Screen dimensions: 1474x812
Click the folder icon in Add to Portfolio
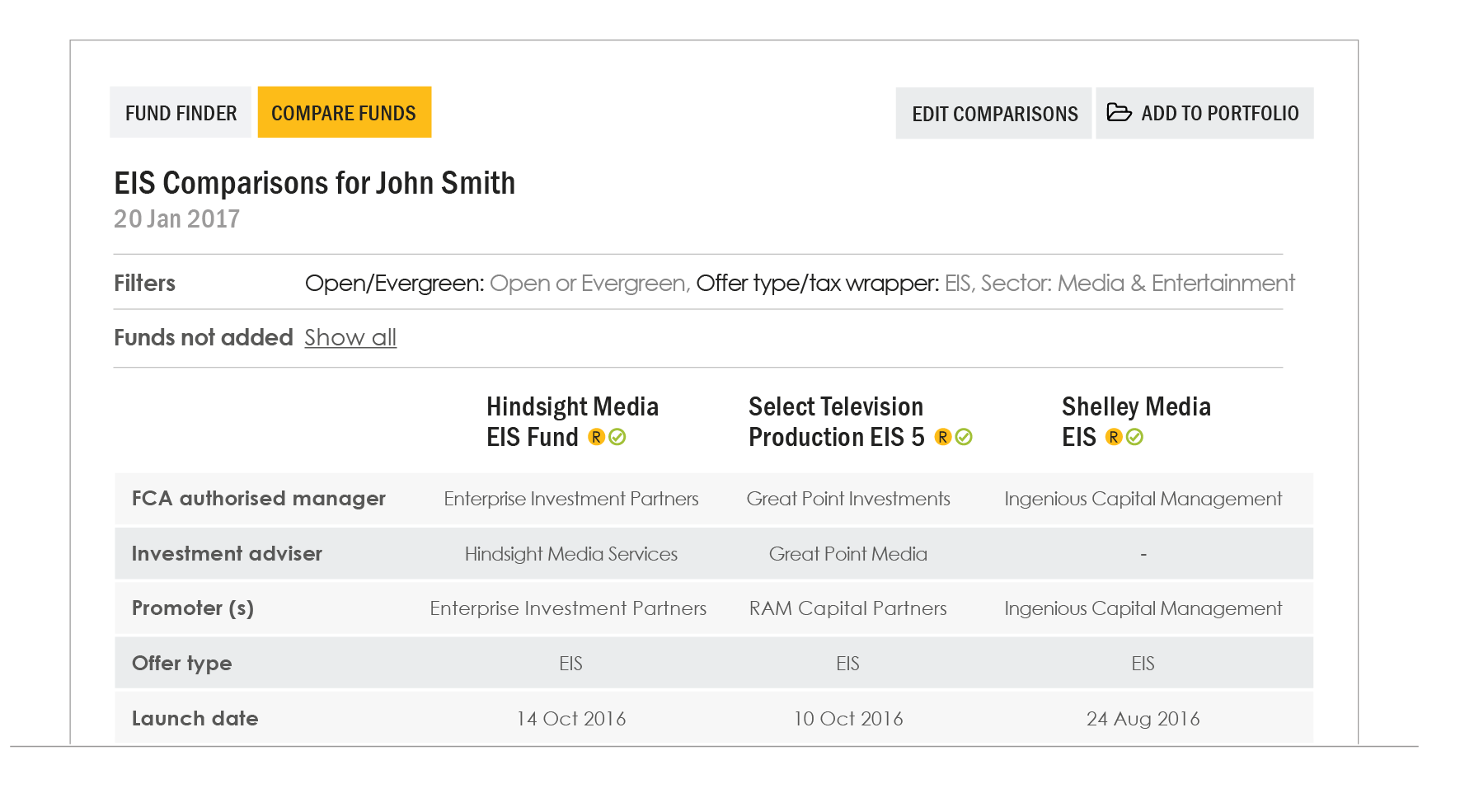[1119, 113]
